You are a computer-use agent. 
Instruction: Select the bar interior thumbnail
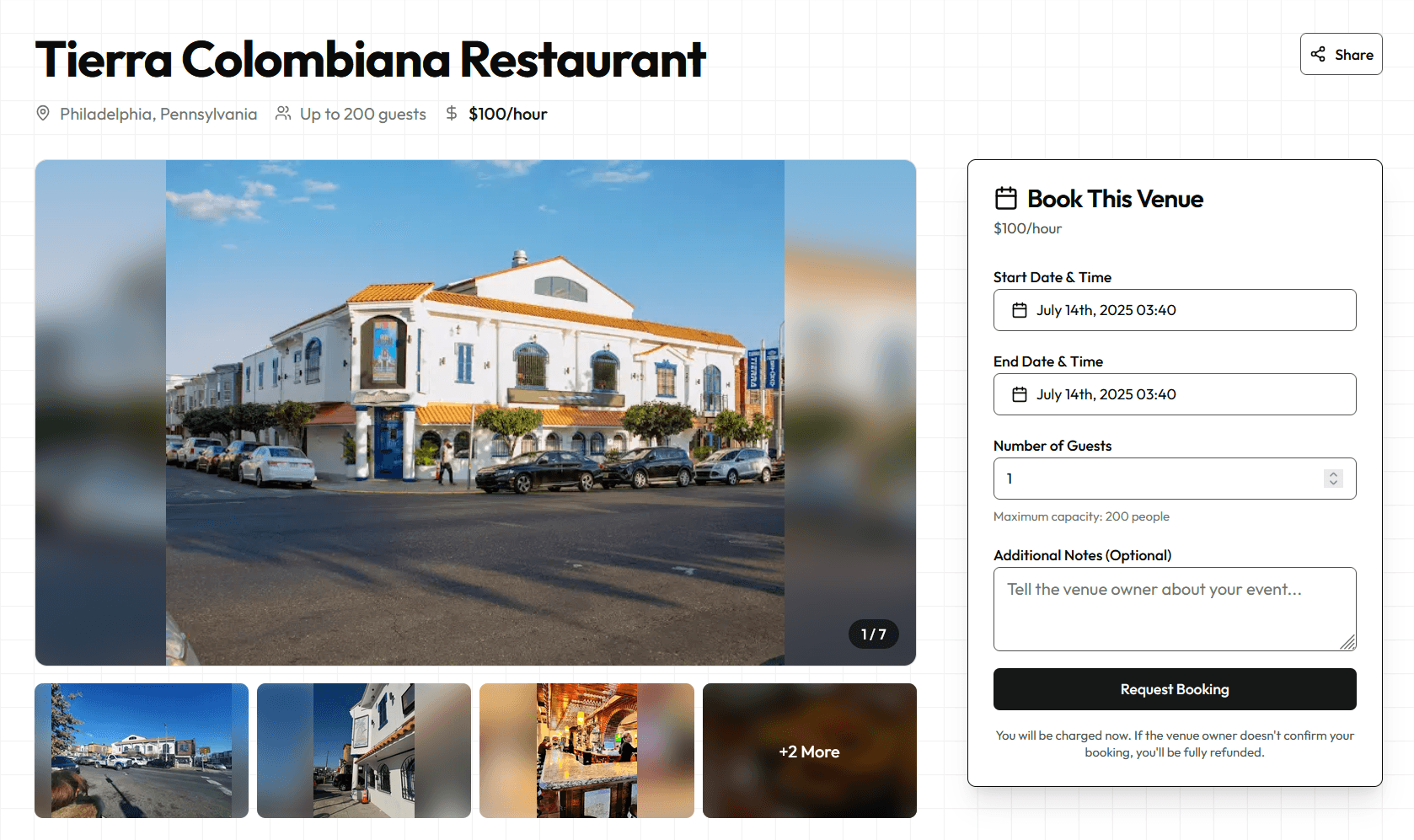[x=586, y=751]
